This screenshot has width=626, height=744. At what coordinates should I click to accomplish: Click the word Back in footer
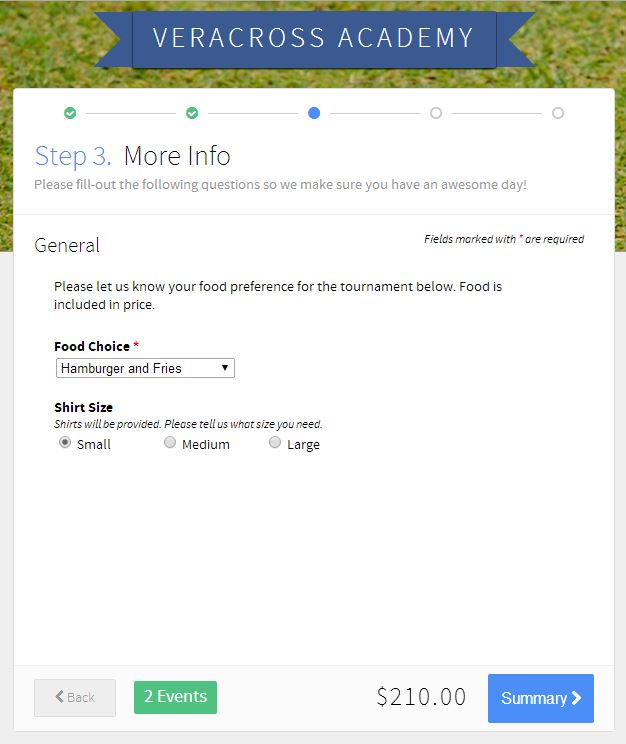81,697
